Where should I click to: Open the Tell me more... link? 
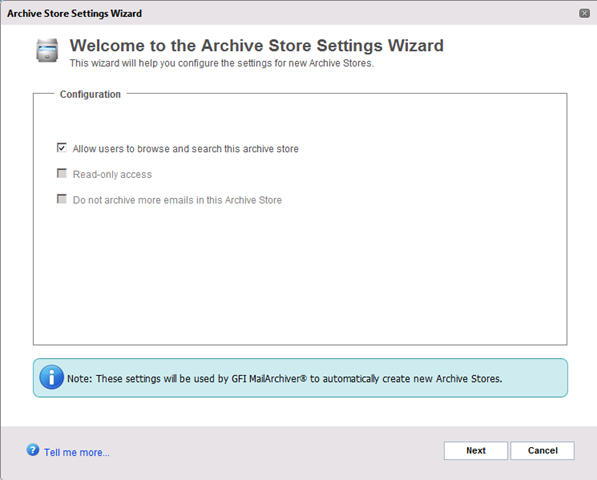point(77,452)
